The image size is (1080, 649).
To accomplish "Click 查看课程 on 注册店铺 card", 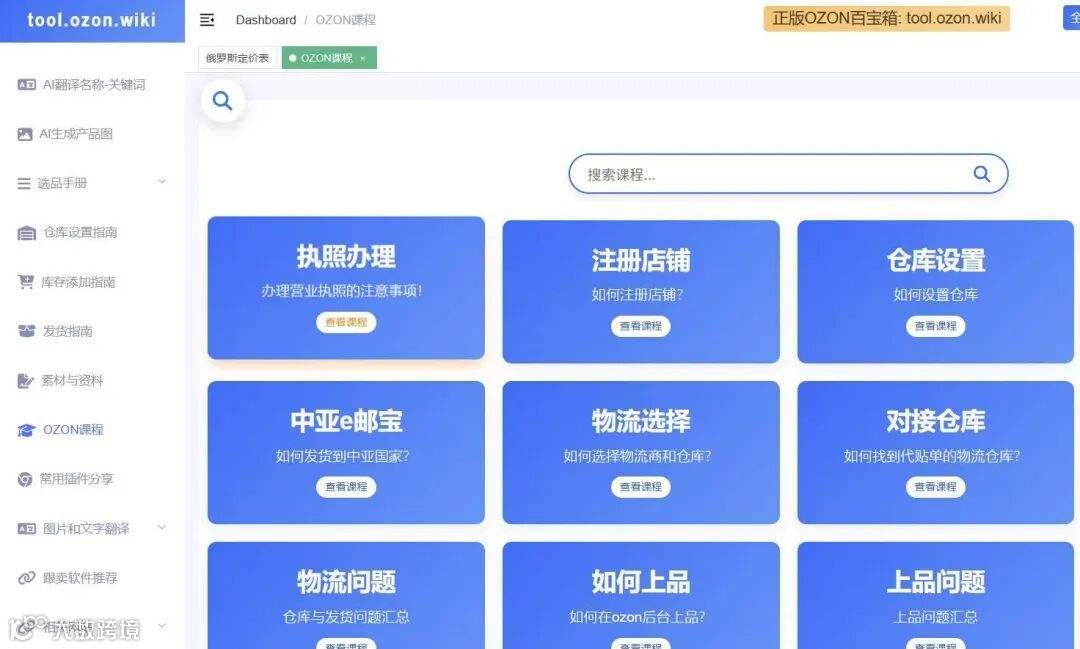I will 641,326.
